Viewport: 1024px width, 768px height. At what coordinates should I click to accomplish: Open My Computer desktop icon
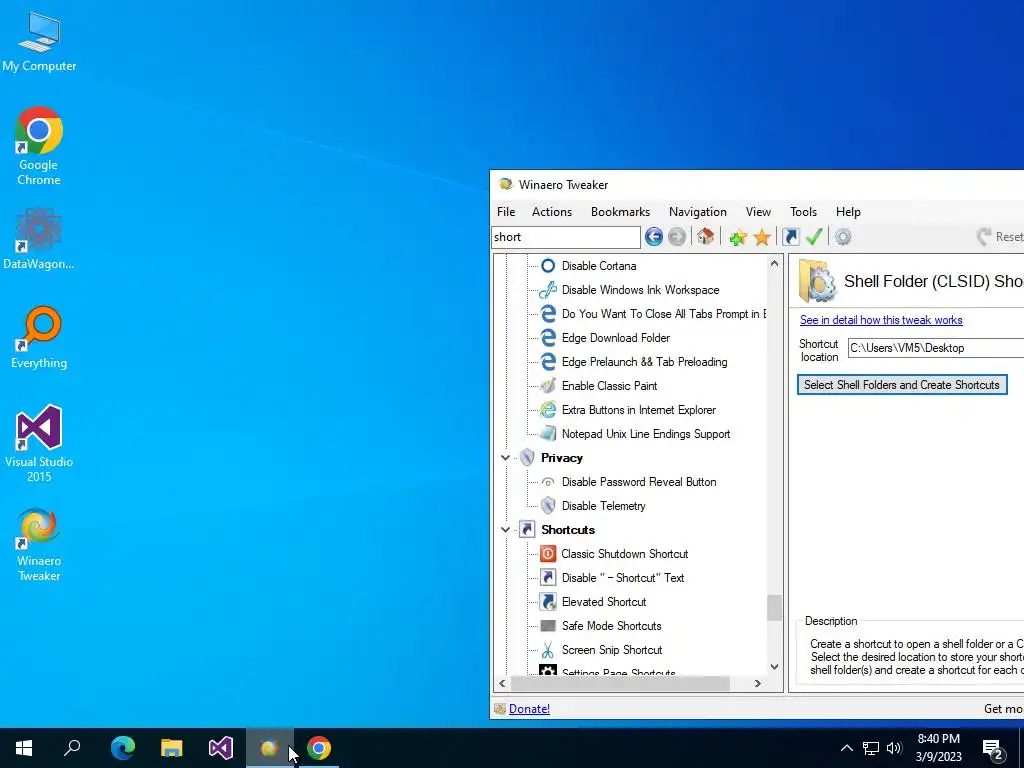tap(39, 42)
